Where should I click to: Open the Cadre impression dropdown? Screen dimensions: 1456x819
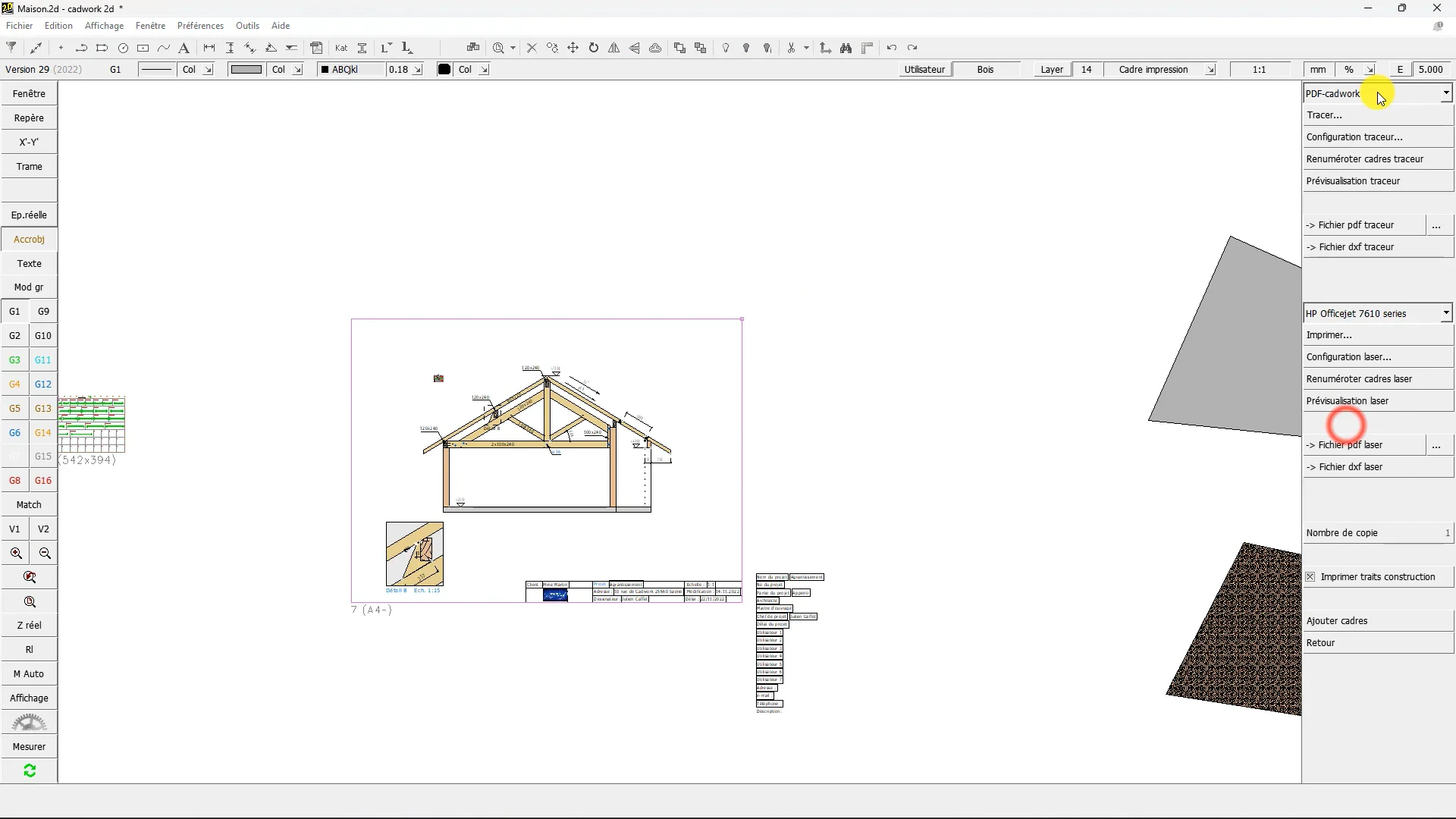click(1210, 69)
